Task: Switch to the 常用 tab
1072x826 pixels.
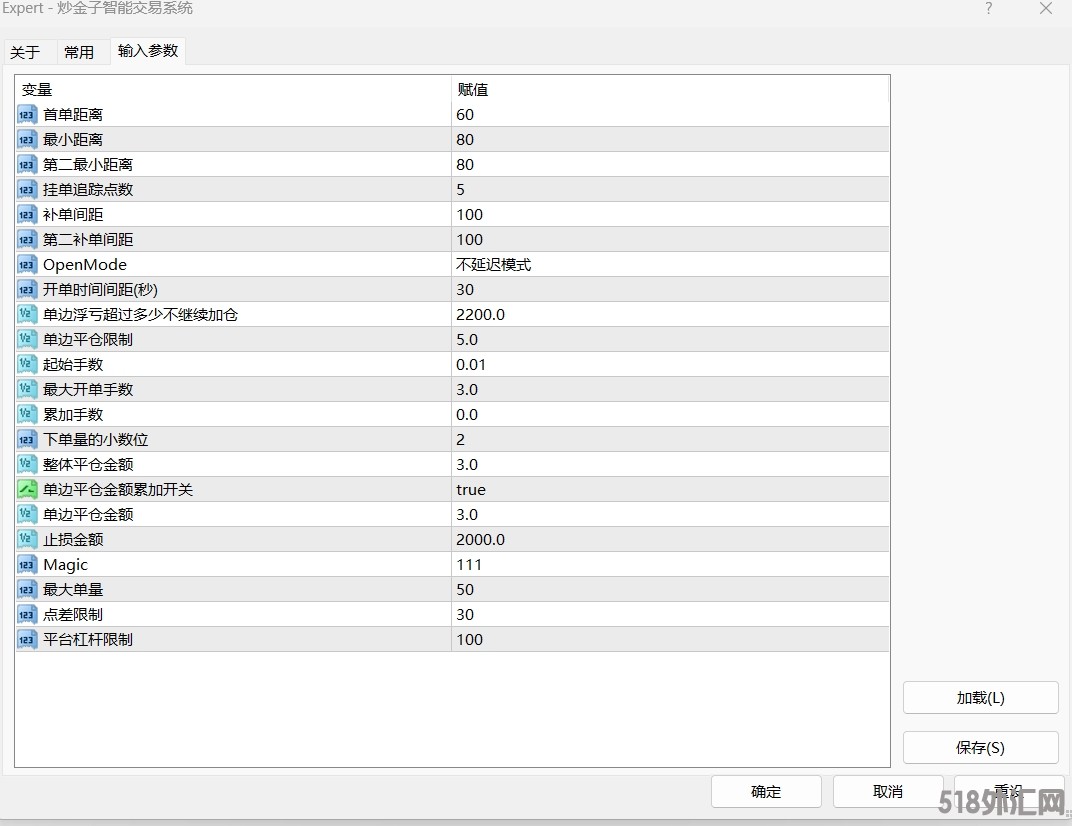Action: coord(79,53)
